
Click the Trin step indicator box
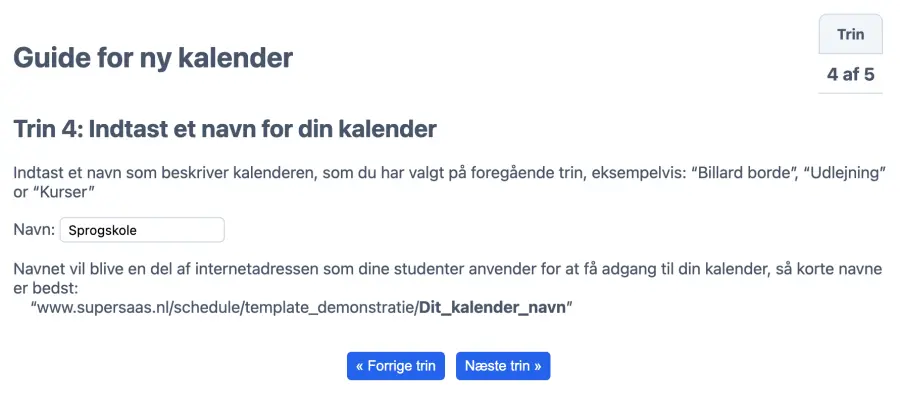(x=850, y=34)
